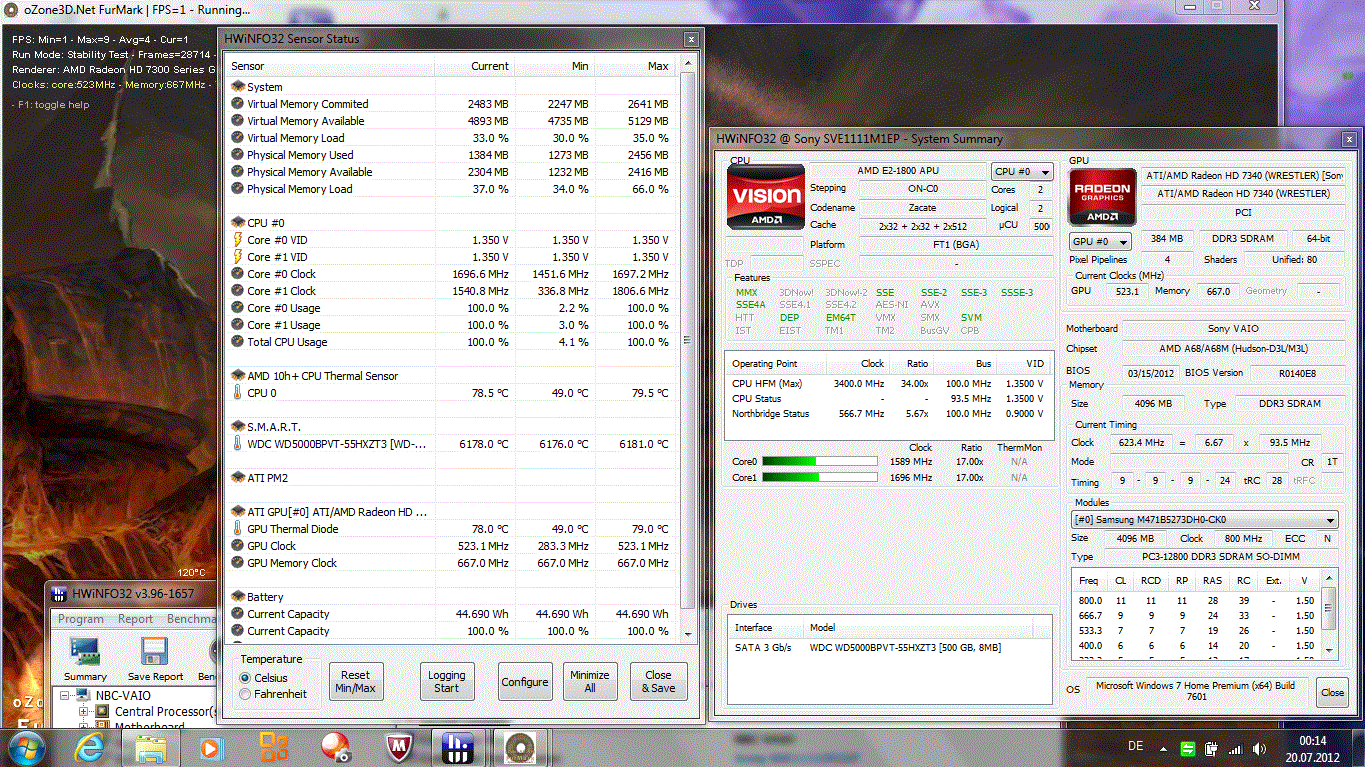Select the Total CPU Usage row
Screen dimensions: 1365x767
[x=452, y=342]
